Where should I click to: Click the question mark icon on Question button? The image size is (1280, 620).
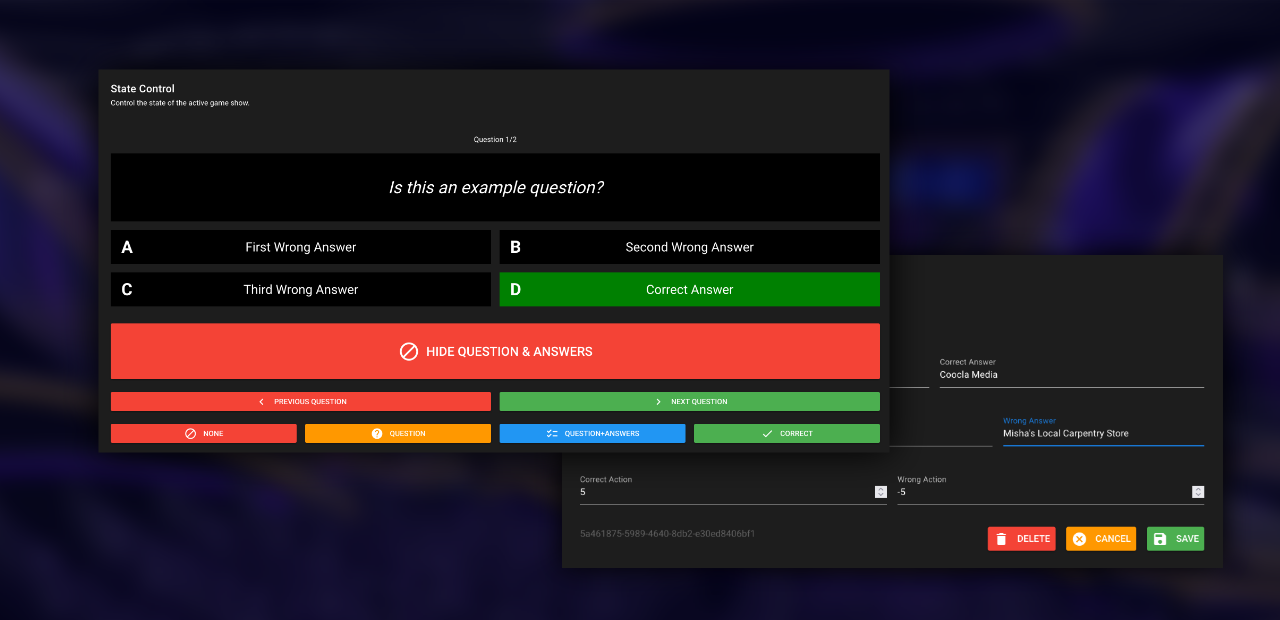tap(377, 434)
